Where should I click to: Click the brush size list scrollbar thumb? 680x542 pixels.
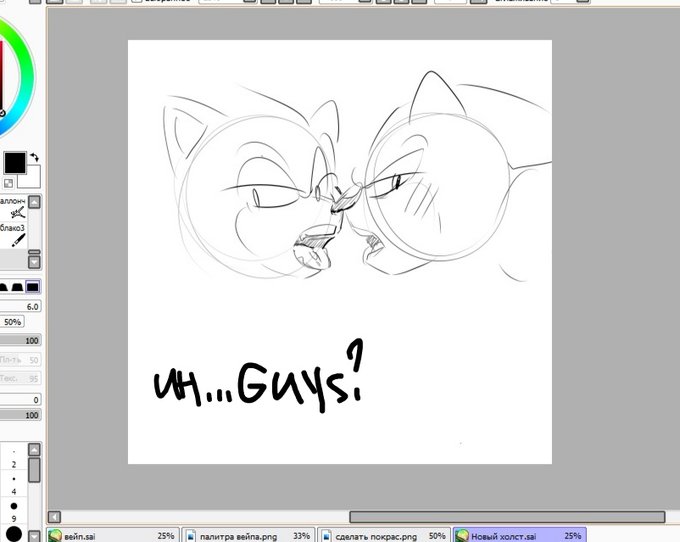pyautogui.click(x=34, y=470)
